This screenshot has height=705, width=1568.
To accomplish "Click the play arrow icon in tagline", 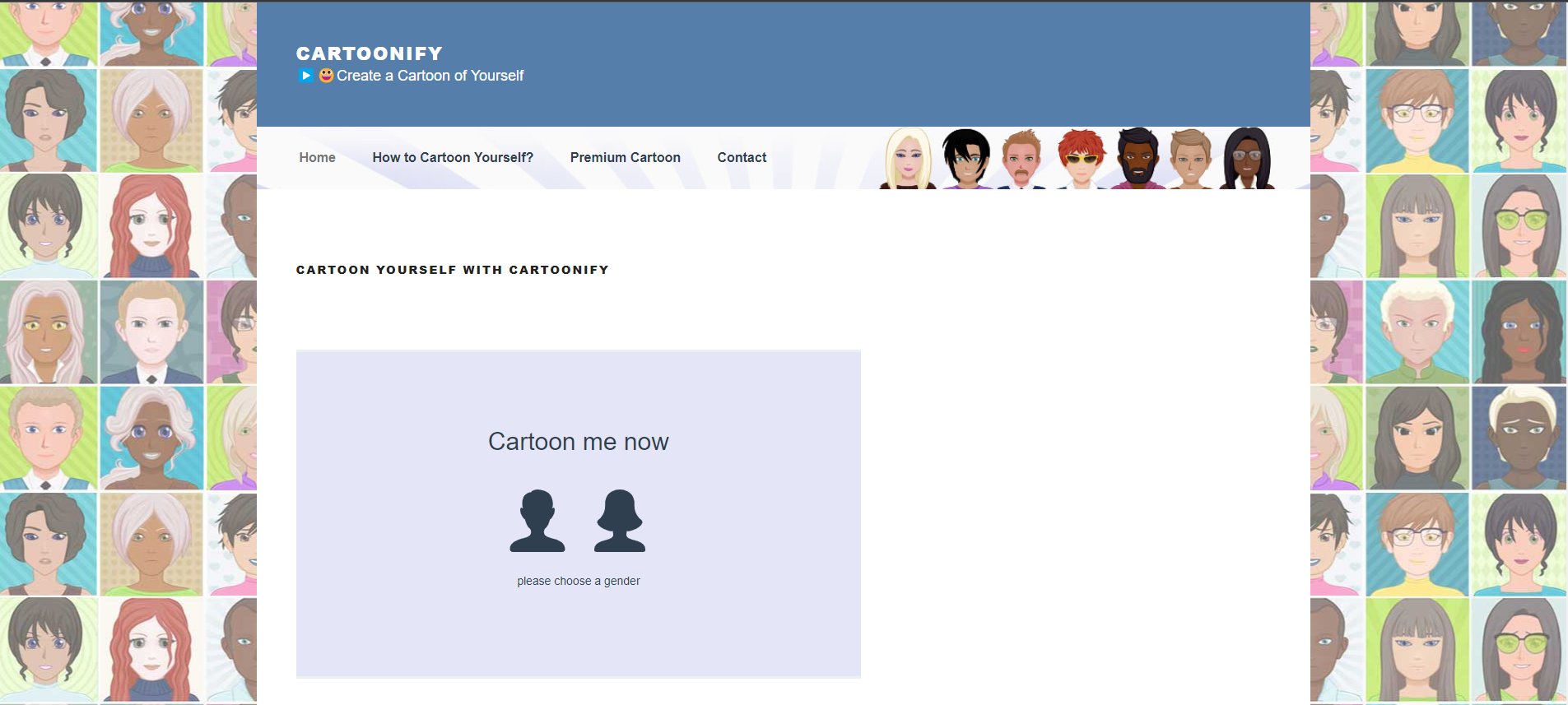I will point(305,76).
